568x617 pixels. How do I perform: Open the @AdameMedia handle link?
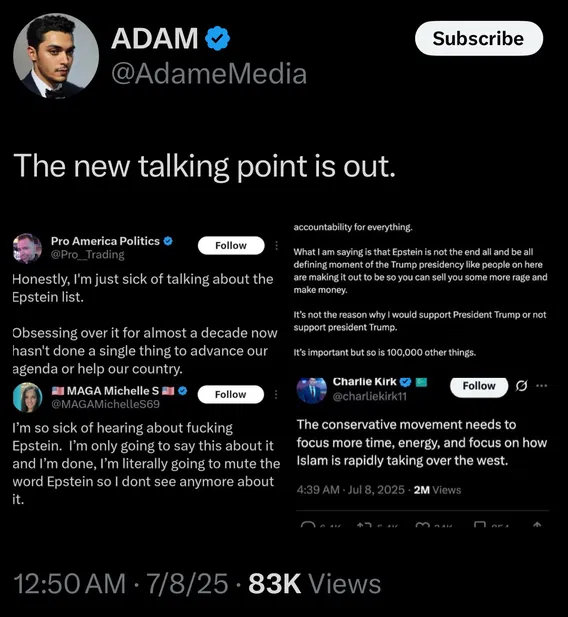pyautogui.click(x=209, y=74)
